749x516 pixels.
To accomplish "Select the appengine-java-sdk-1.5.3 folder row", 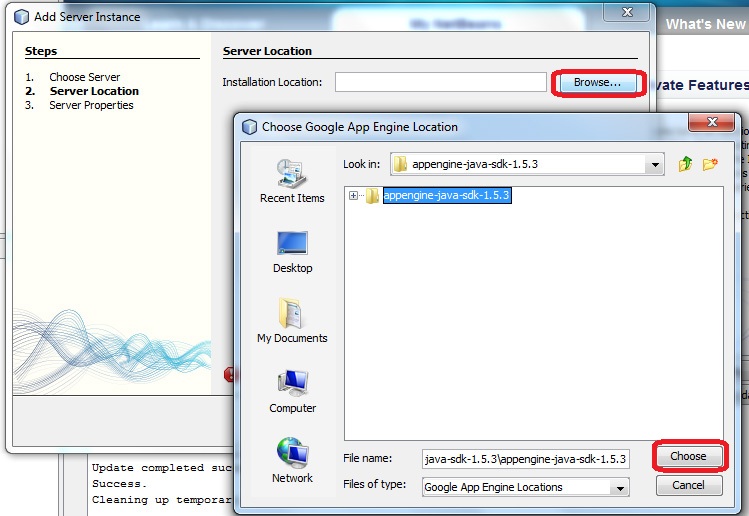I will (447, 195).
